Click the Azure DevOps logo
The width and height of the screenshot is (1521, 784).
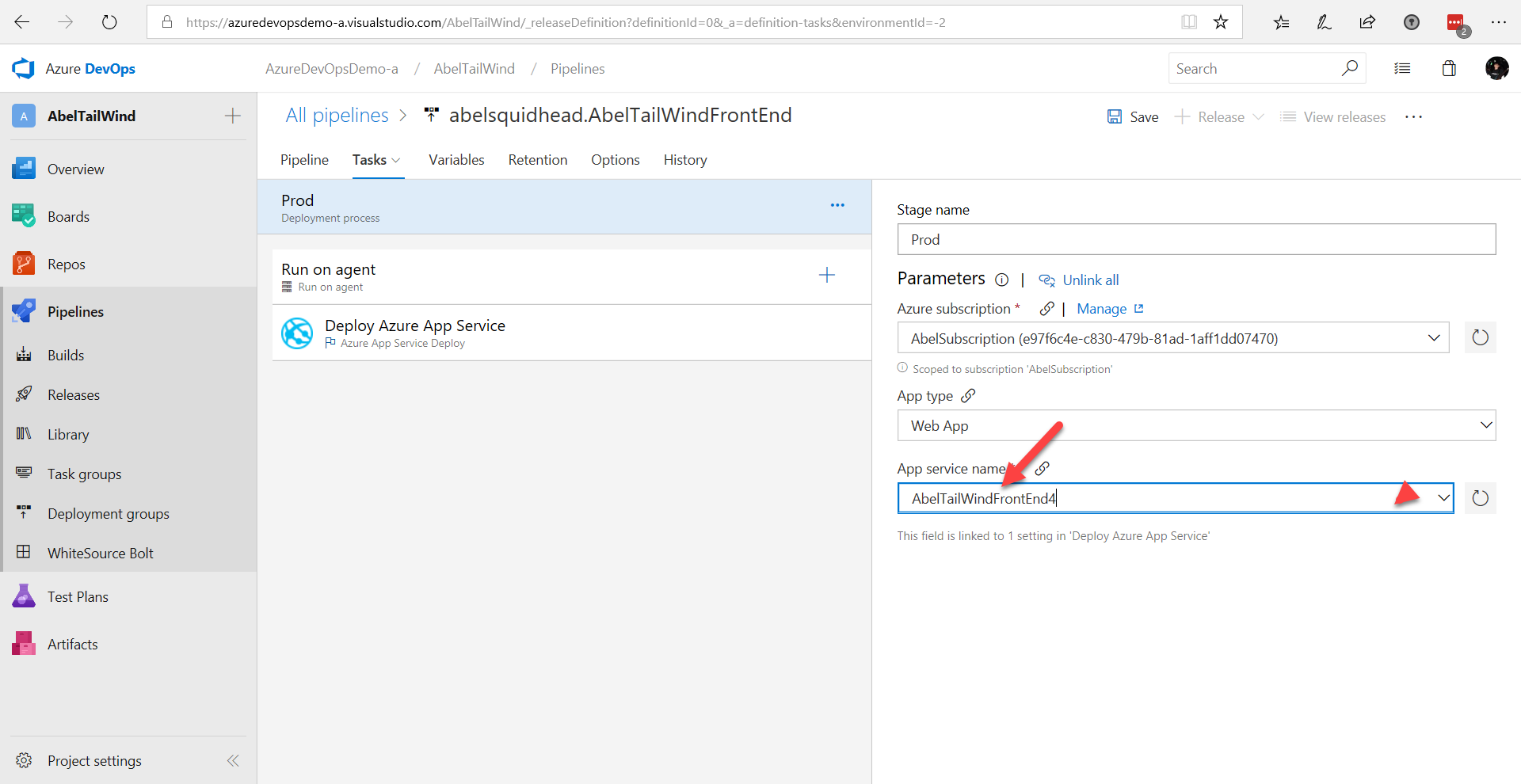tap(23, 69)
